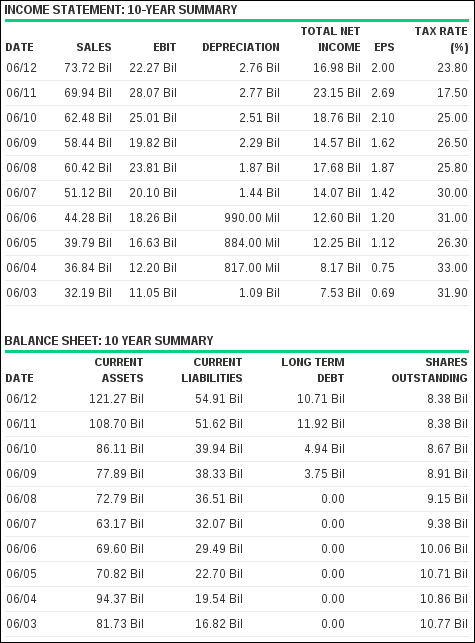Viewport: 475px width, 643px height.
Task: Select the LONG TERM DEBT header
Action: click(x=313, y=370)
